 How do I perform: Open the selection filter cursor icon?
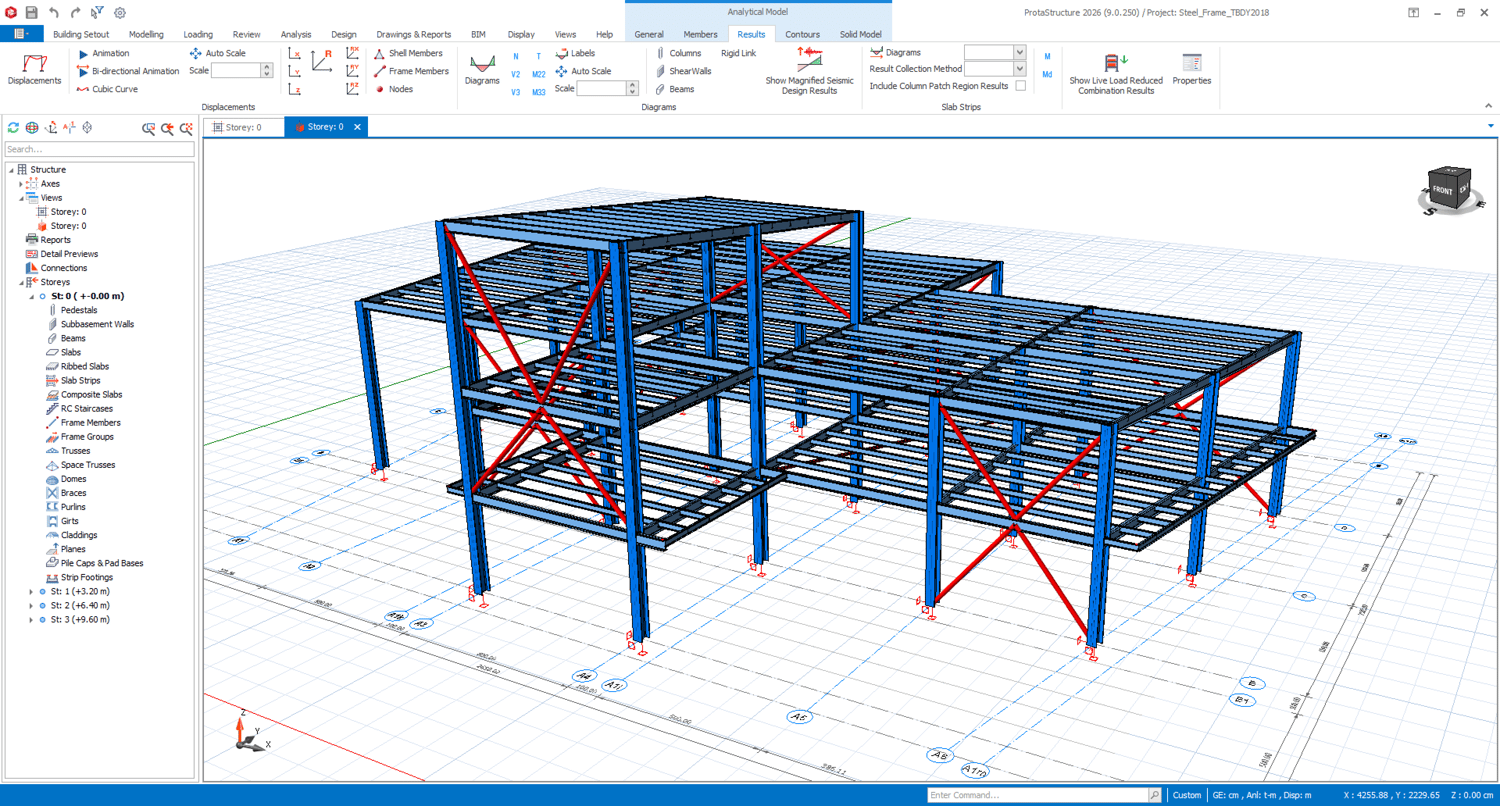click(98, 13)
